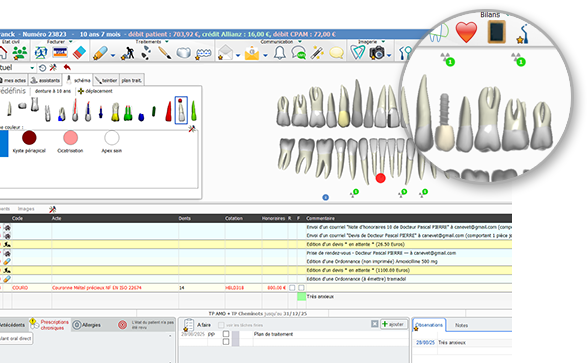
Task: Click the red undo arrow icon
Action: pyautogui.click(x=67, y=68)
